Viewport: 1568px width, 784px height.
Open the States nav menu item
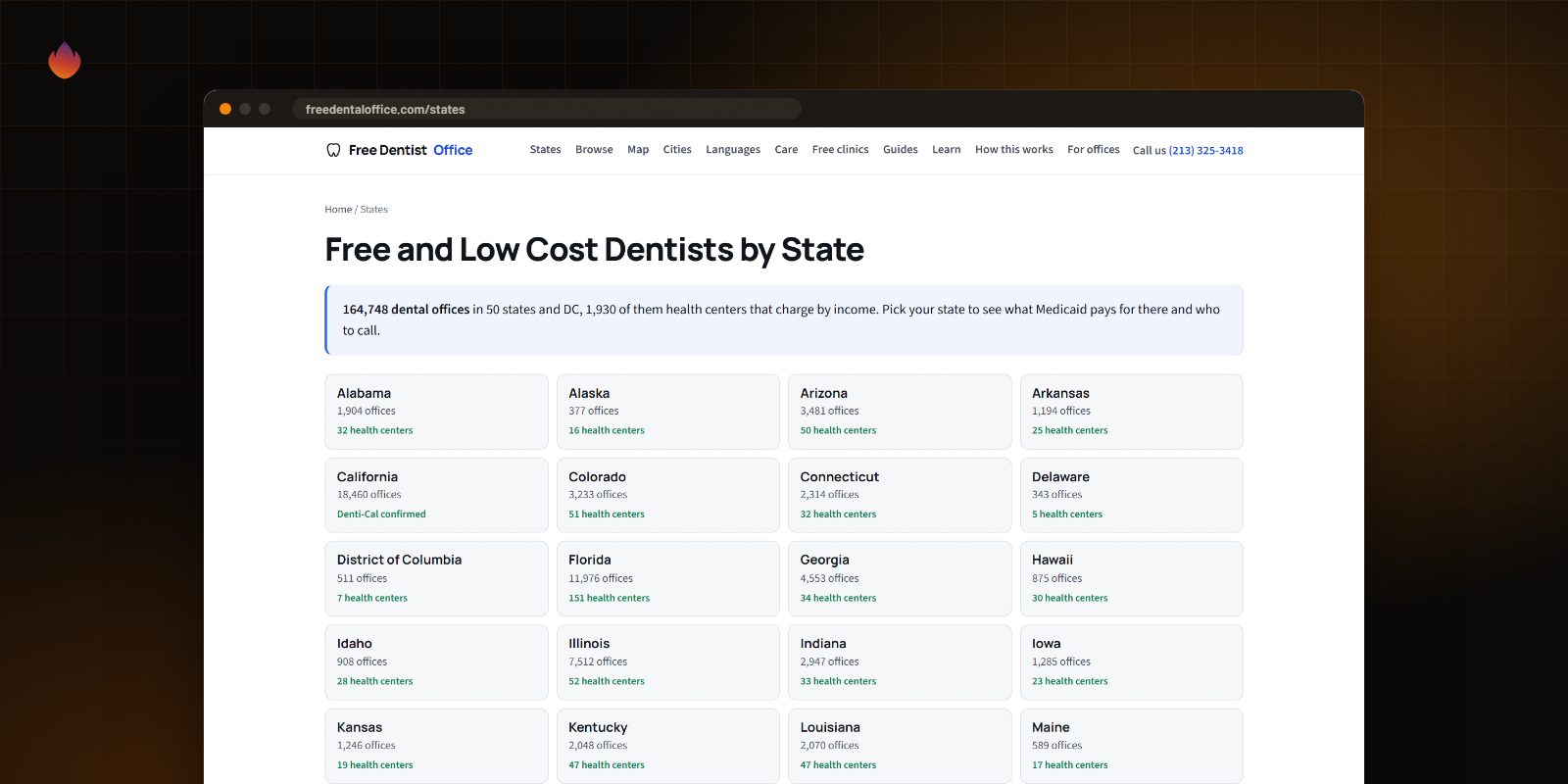click(x=545, y=150)
